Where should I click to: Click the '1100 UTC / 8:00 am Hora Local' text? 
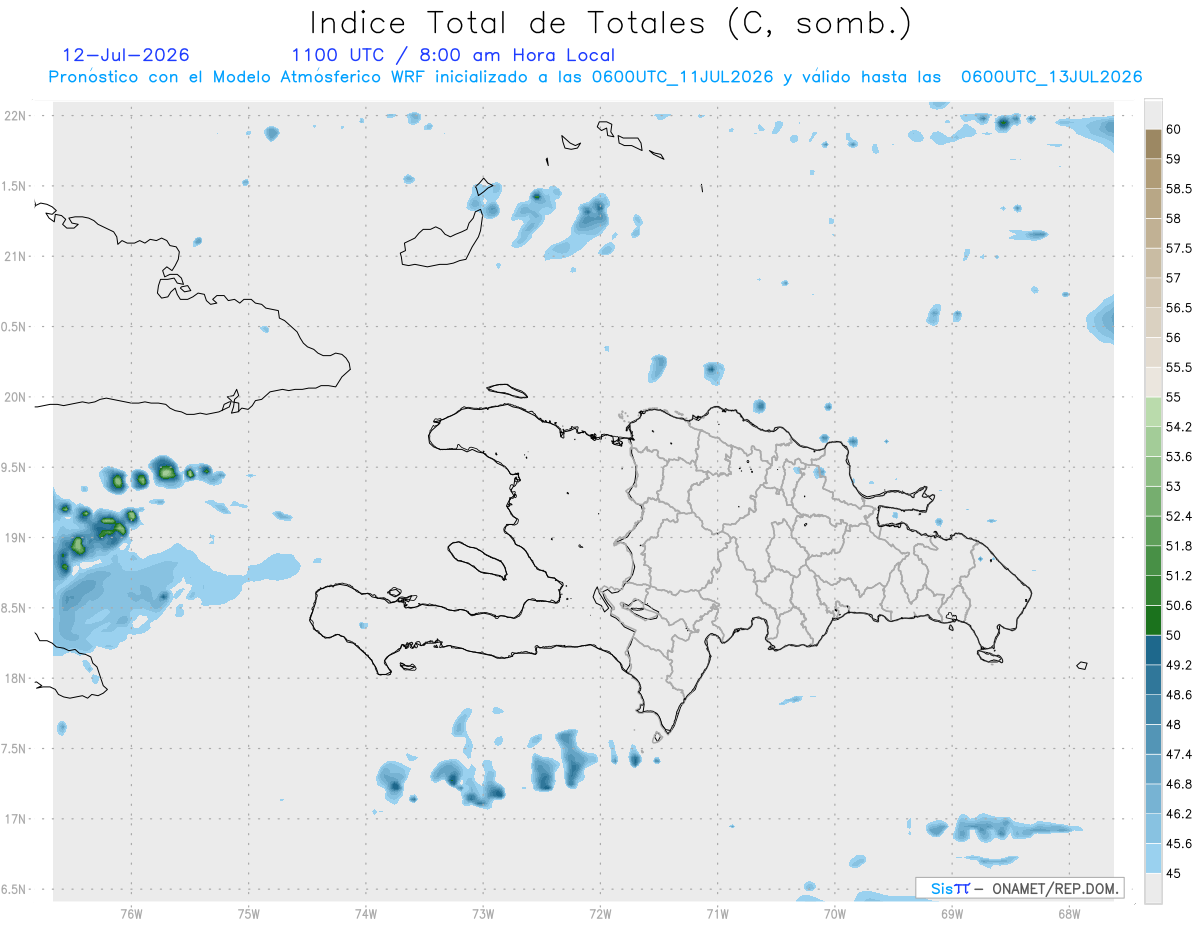(x=453, y=55)
